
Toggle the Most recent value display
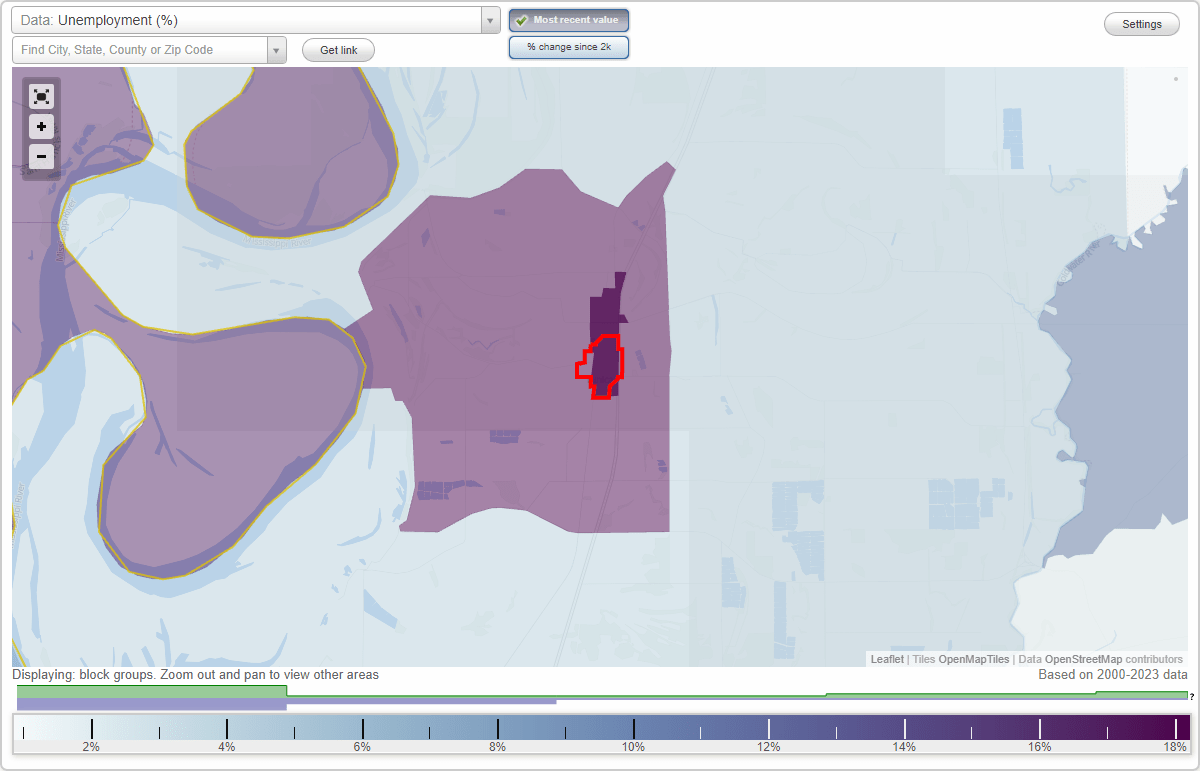(568, 19)
